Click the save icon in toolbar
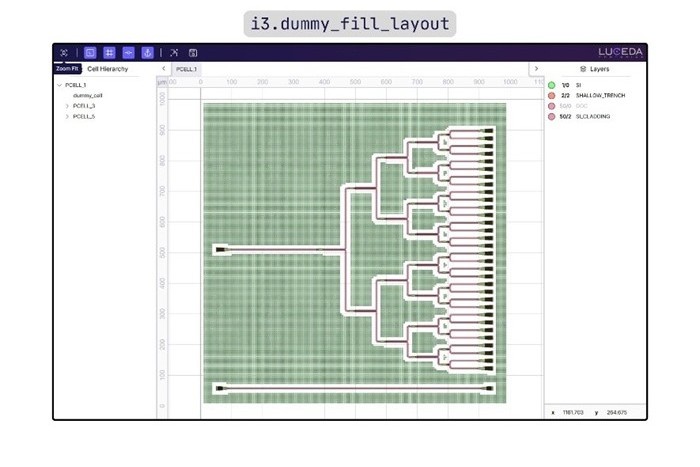The image size is (700, 467). (193, 52)
